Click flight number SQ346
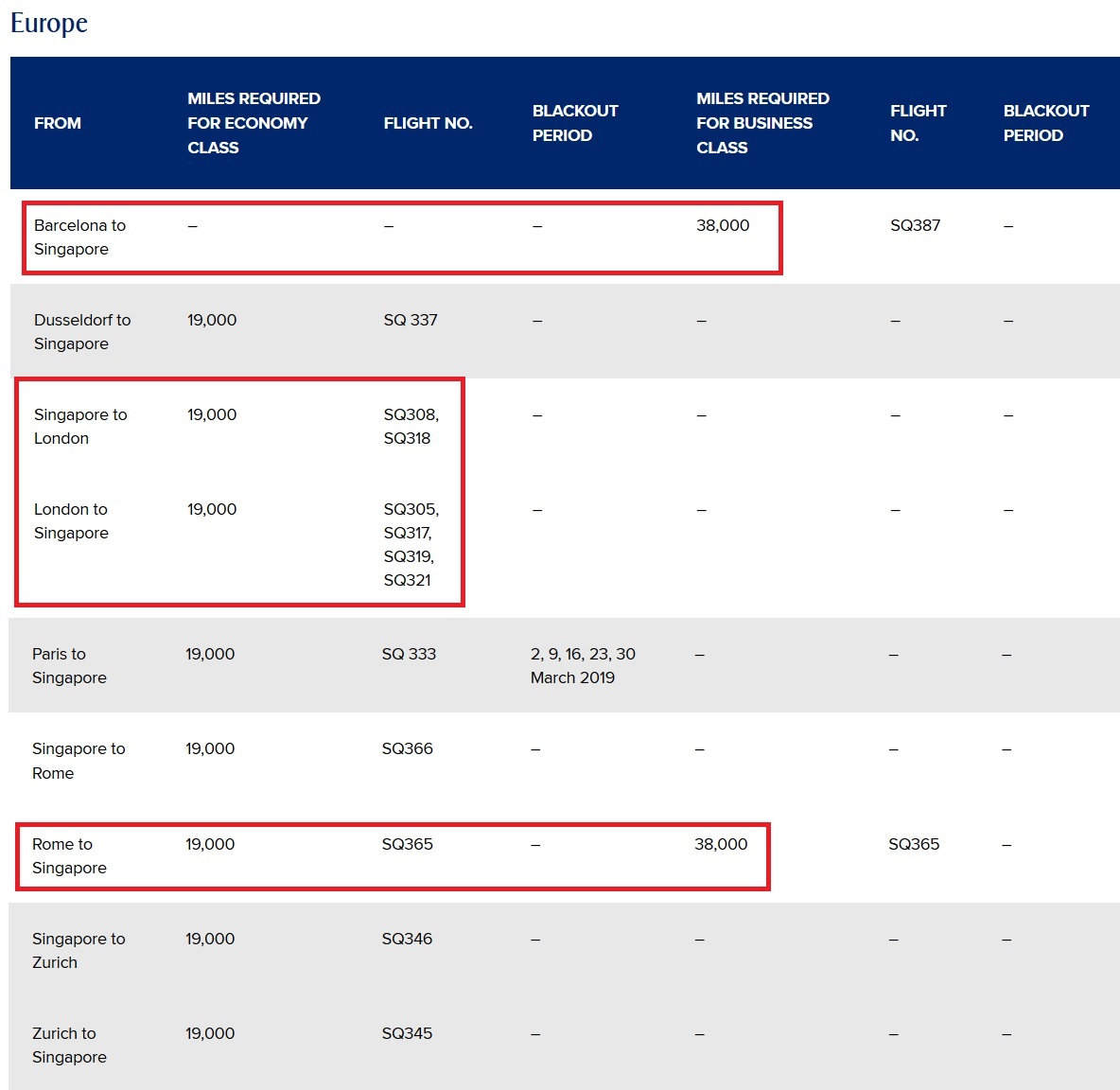This screenshot has width=1120, height=1090. 407,939
